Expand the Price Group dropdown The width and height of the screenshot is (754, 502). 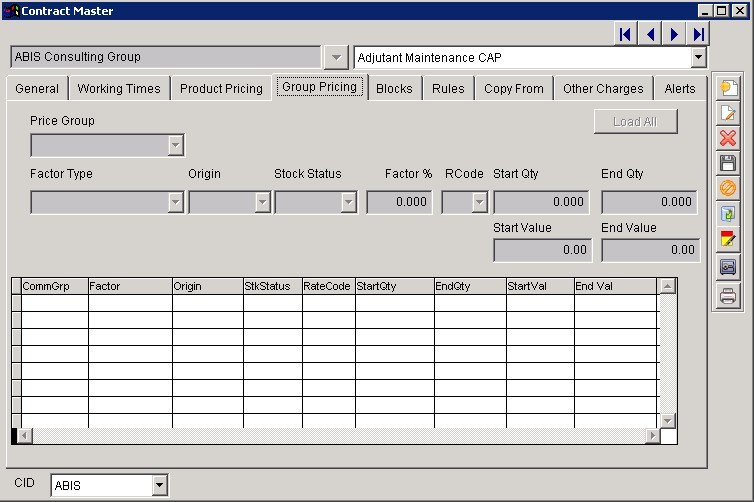(176, 146)
